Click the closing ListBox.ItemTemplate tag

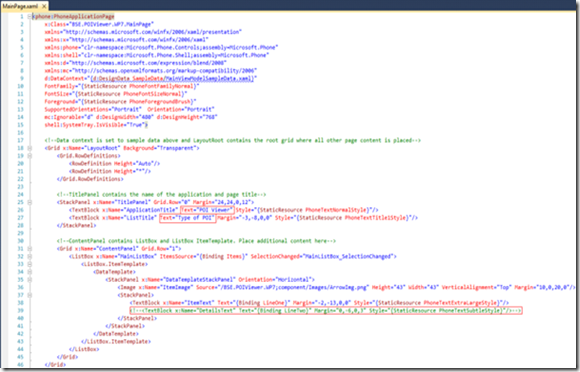click(x=116, y=342)
